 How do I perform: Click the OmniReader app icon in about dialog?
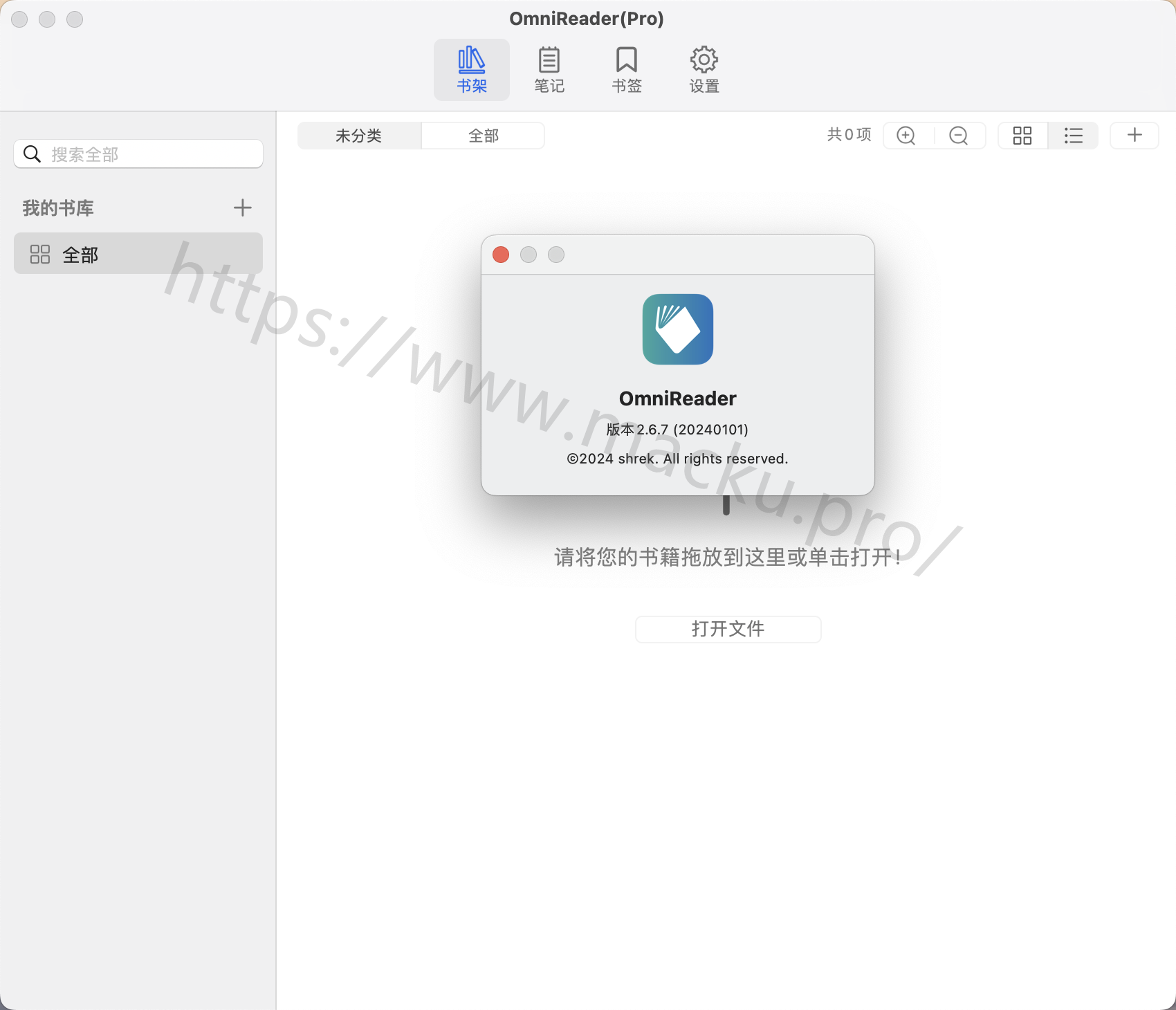[678, 329]
